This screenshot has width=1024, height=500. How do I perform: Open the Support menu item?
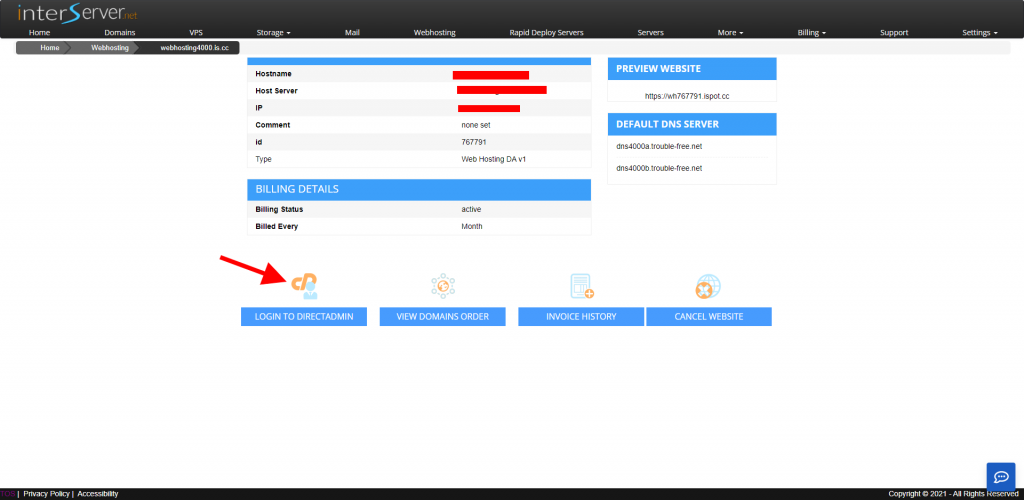[x=893, y=33]
